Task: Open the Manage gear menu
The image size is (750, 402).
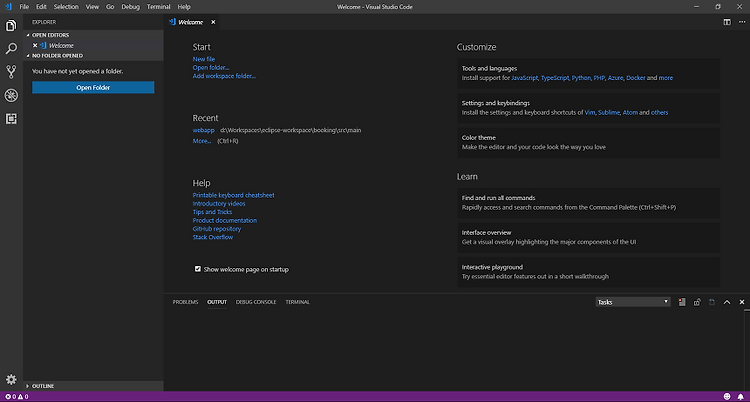Action: click(x=11, y=380)
